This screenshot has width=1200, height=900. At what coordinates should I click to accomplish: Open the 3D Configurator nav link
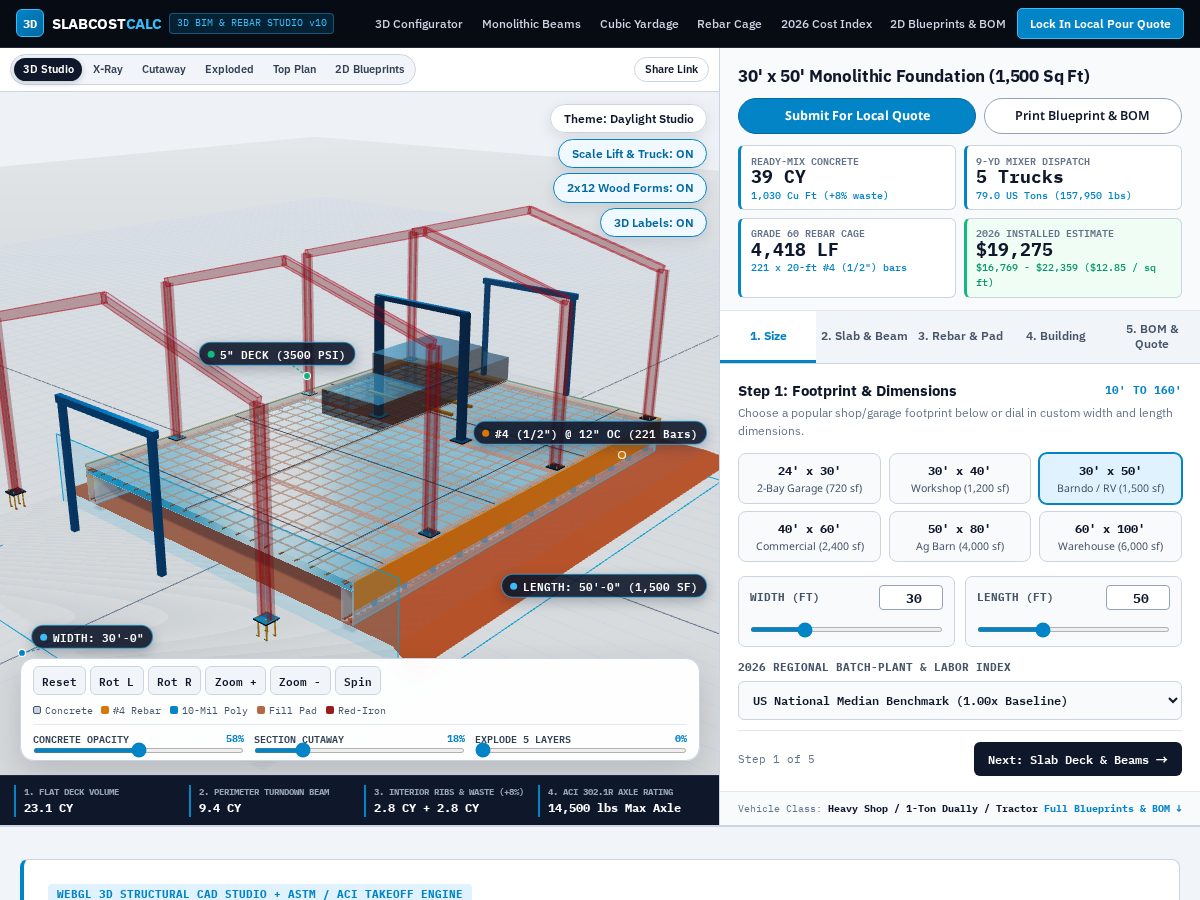(419, 24)
